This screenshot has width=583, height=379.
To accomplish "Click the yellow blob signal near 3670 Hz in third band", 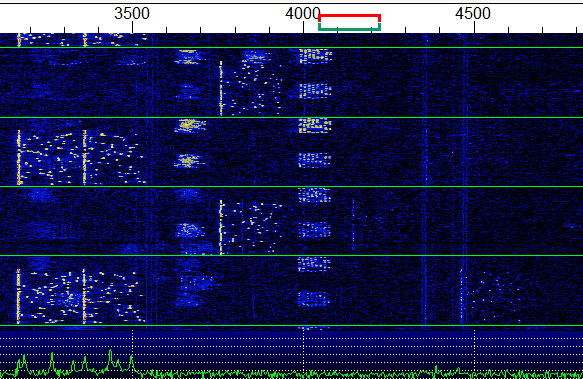I will pyautogui.click(x=190, y=126).
